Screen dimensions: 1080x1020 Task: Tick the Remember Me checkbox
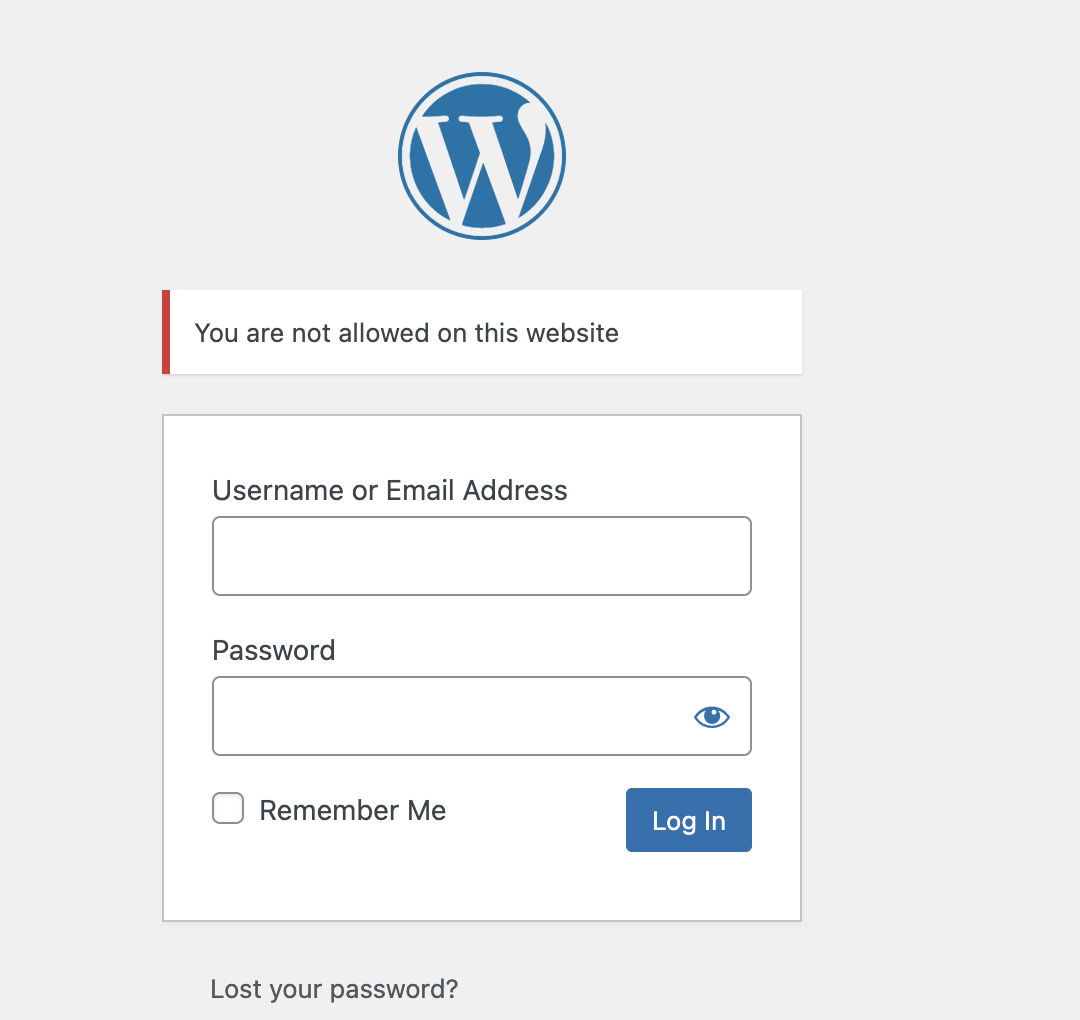[228, 809]
